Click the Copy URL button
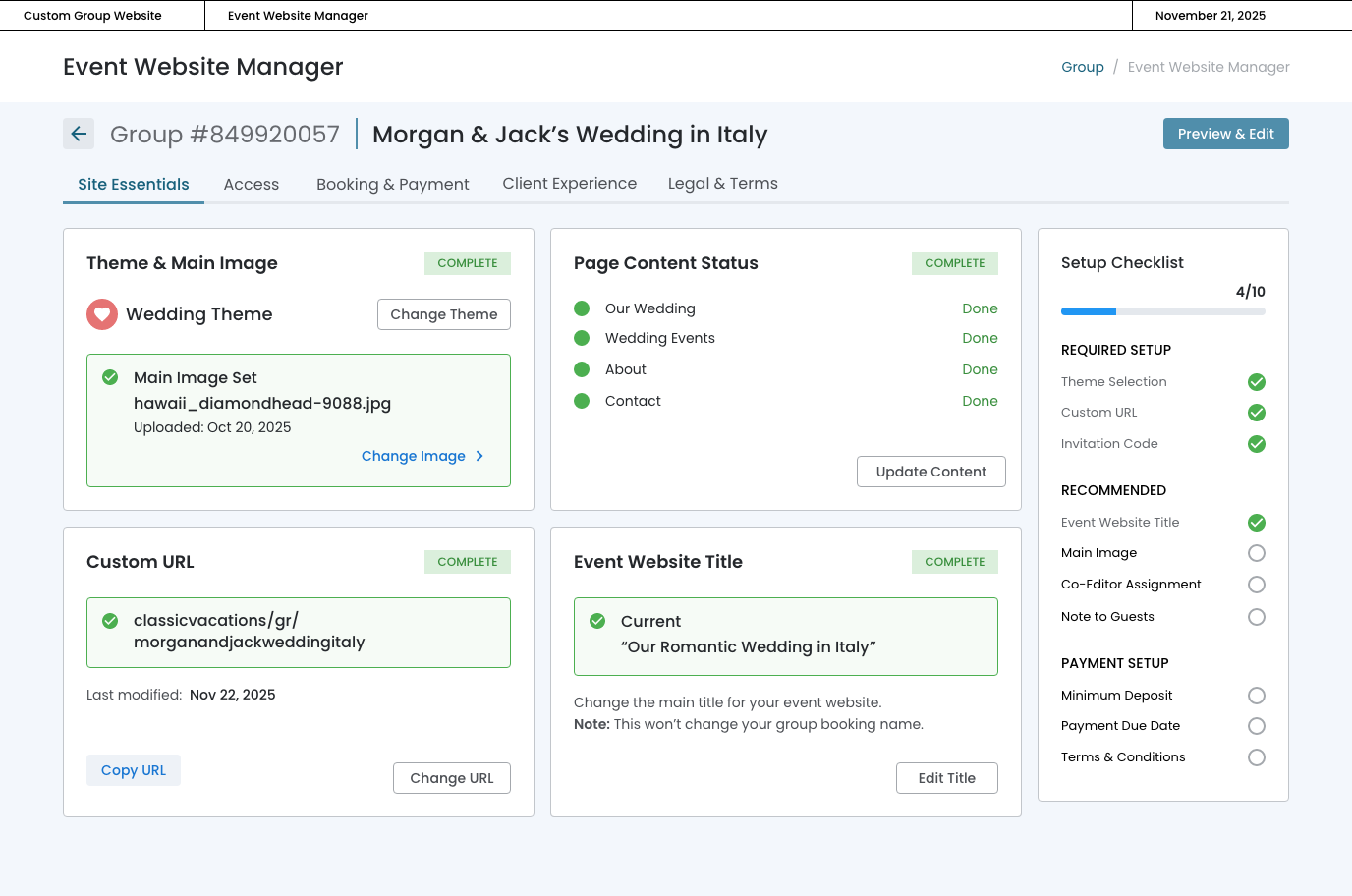This screenshot has height=896, width=1352. tap(134, 770)
